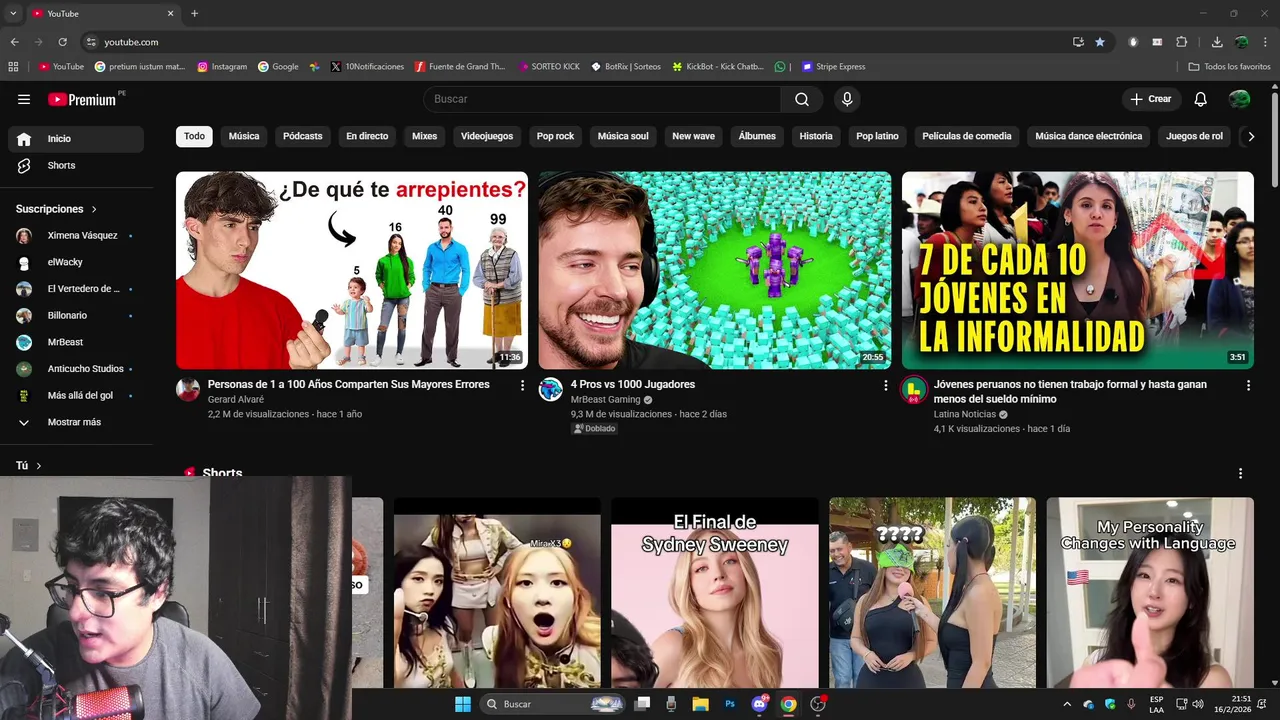Select the Videojuegos filter chip
This screenshot has height=720, width=1280.
(487, 136)
